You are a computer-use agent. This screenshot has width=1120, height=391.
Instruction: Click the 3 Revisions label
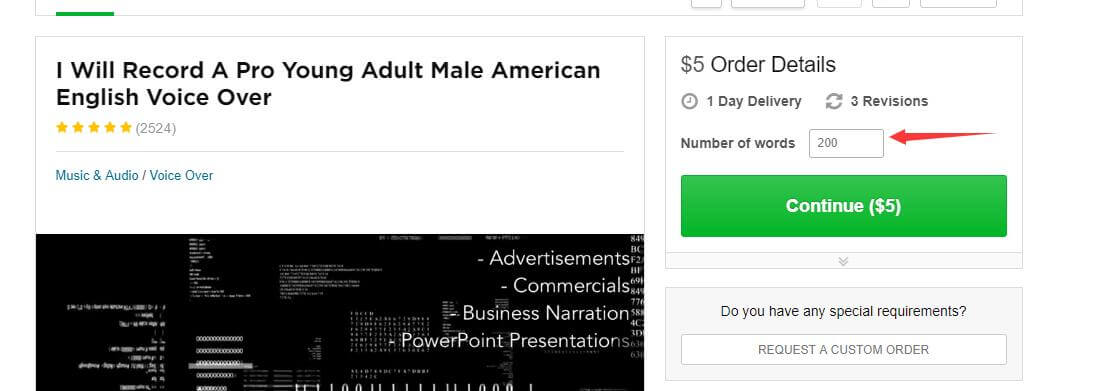tap(889, 102)
